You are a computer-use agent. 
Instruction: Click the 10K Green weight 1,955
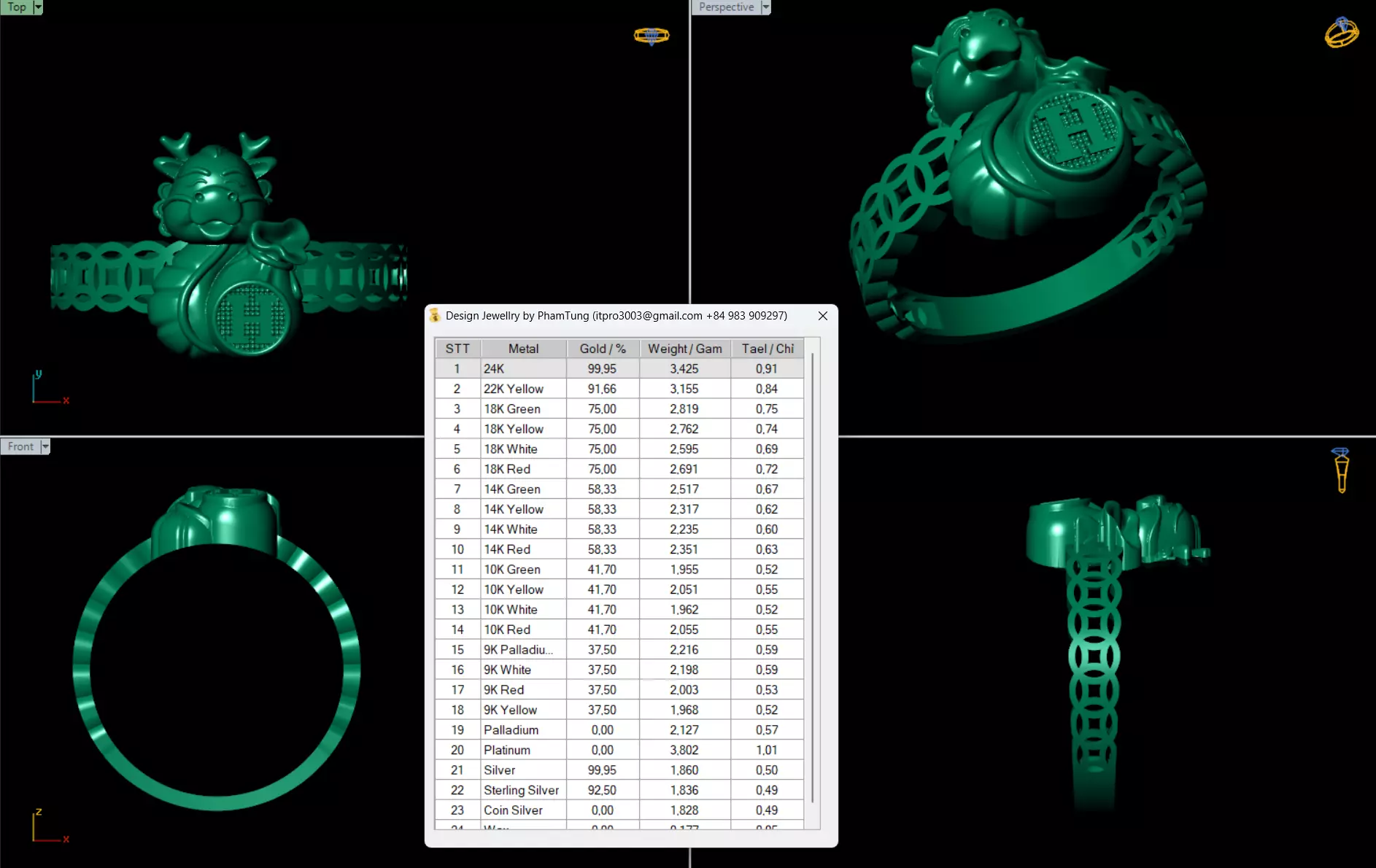[x=684, y=570]
